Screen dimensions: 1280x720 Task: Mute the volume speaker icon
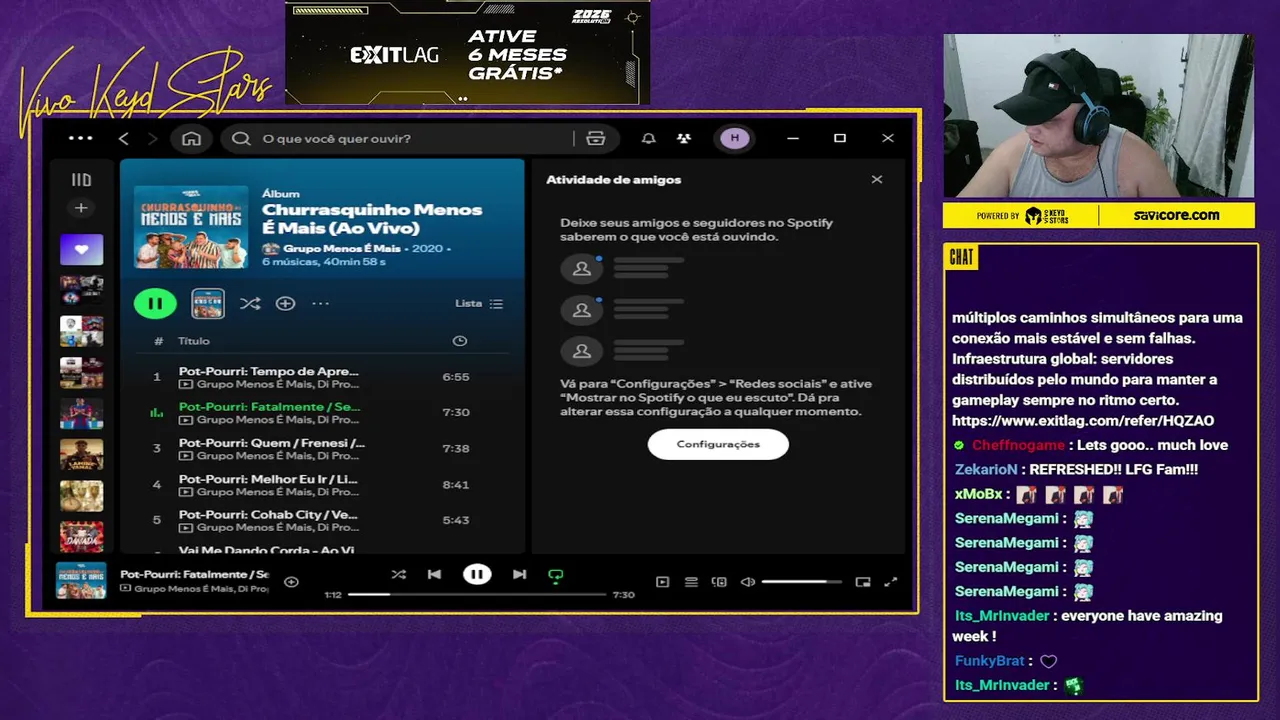[747, 582]
